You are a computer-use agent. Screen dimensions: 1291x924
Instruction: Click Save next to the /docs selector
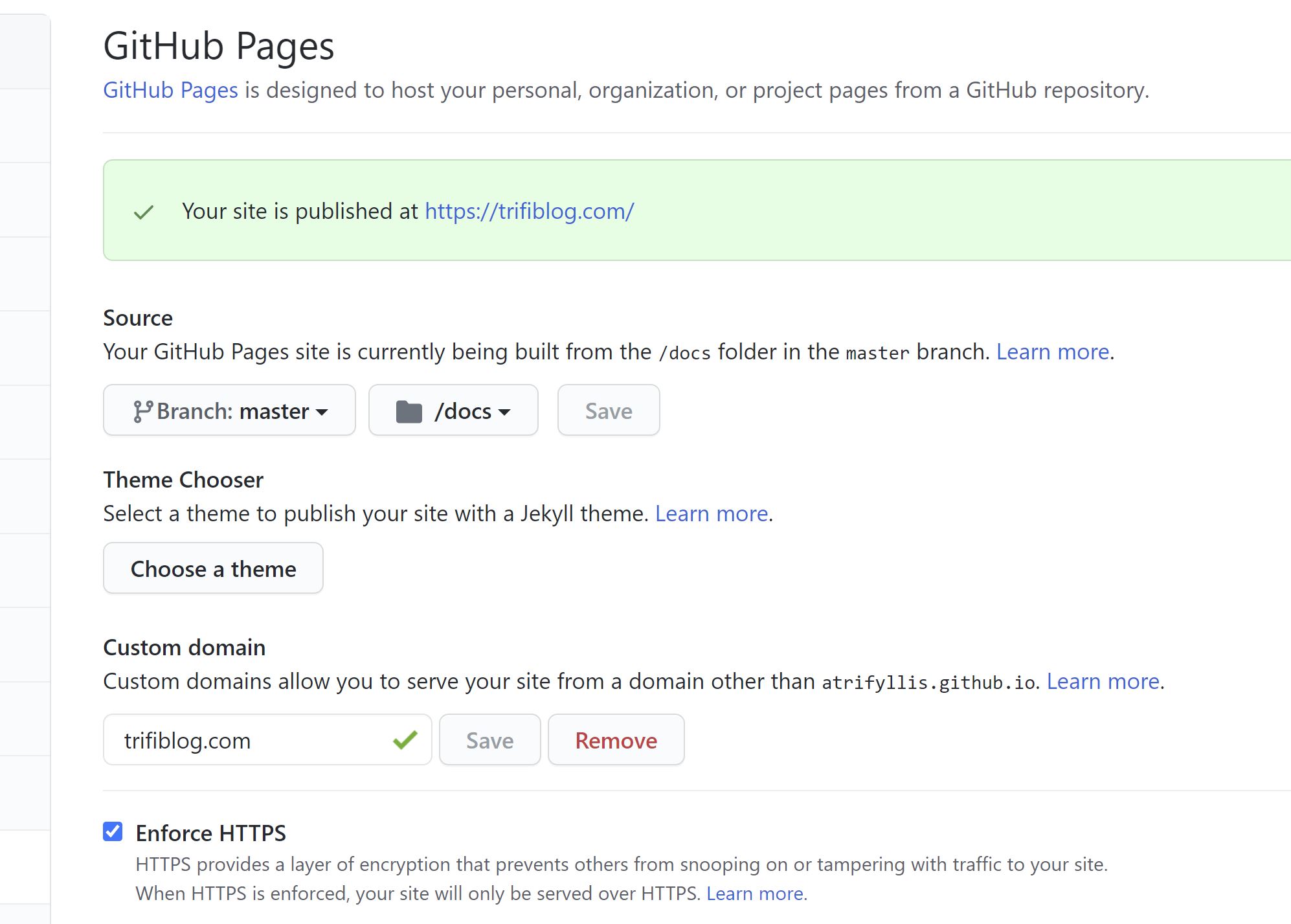[x=609, y=411]
